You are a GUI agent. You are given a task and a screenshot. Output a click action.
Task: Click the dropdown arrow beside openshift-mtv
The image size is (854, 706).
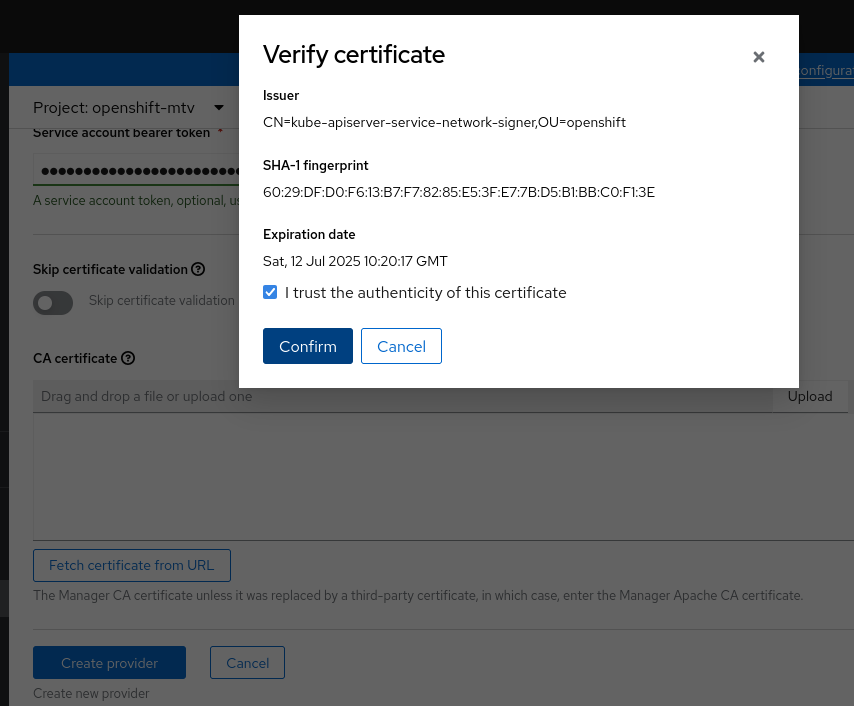tap(219, 107)
